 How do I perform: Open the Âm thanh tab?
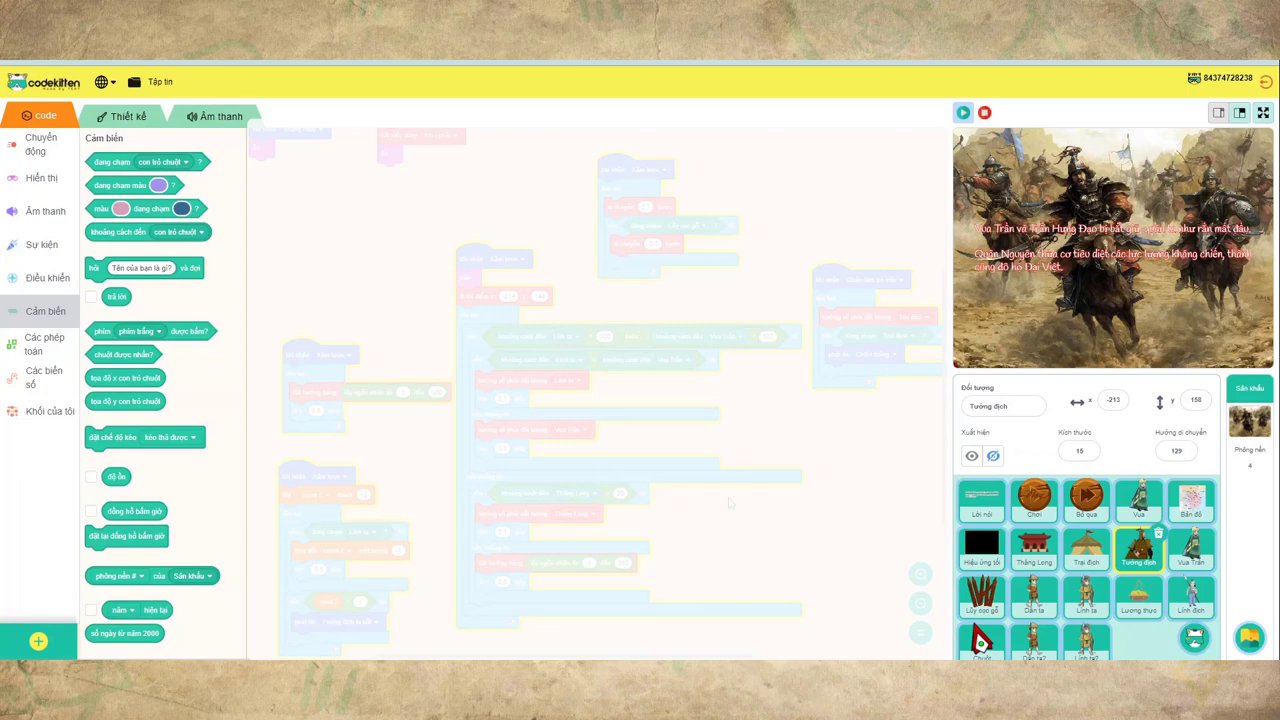pos(214,117)
